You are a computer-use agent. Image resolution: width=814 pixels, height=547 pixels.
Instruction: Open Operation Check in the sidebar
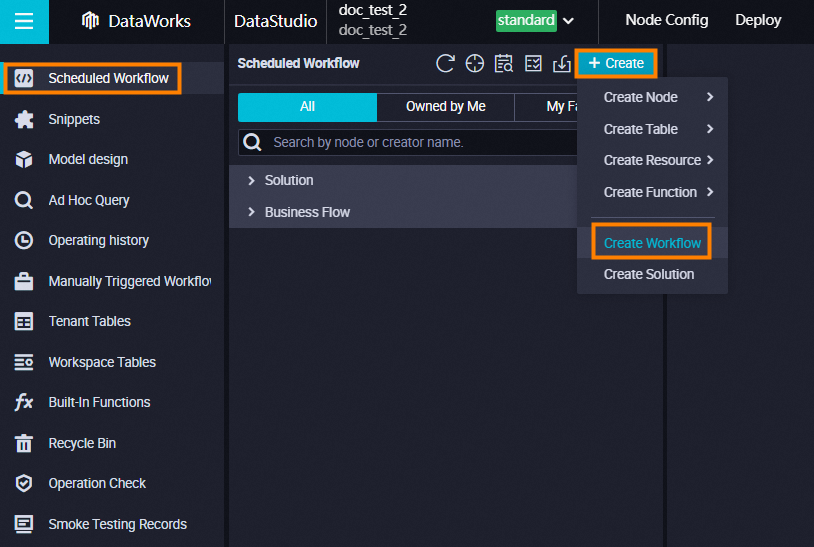click(97, 483)
